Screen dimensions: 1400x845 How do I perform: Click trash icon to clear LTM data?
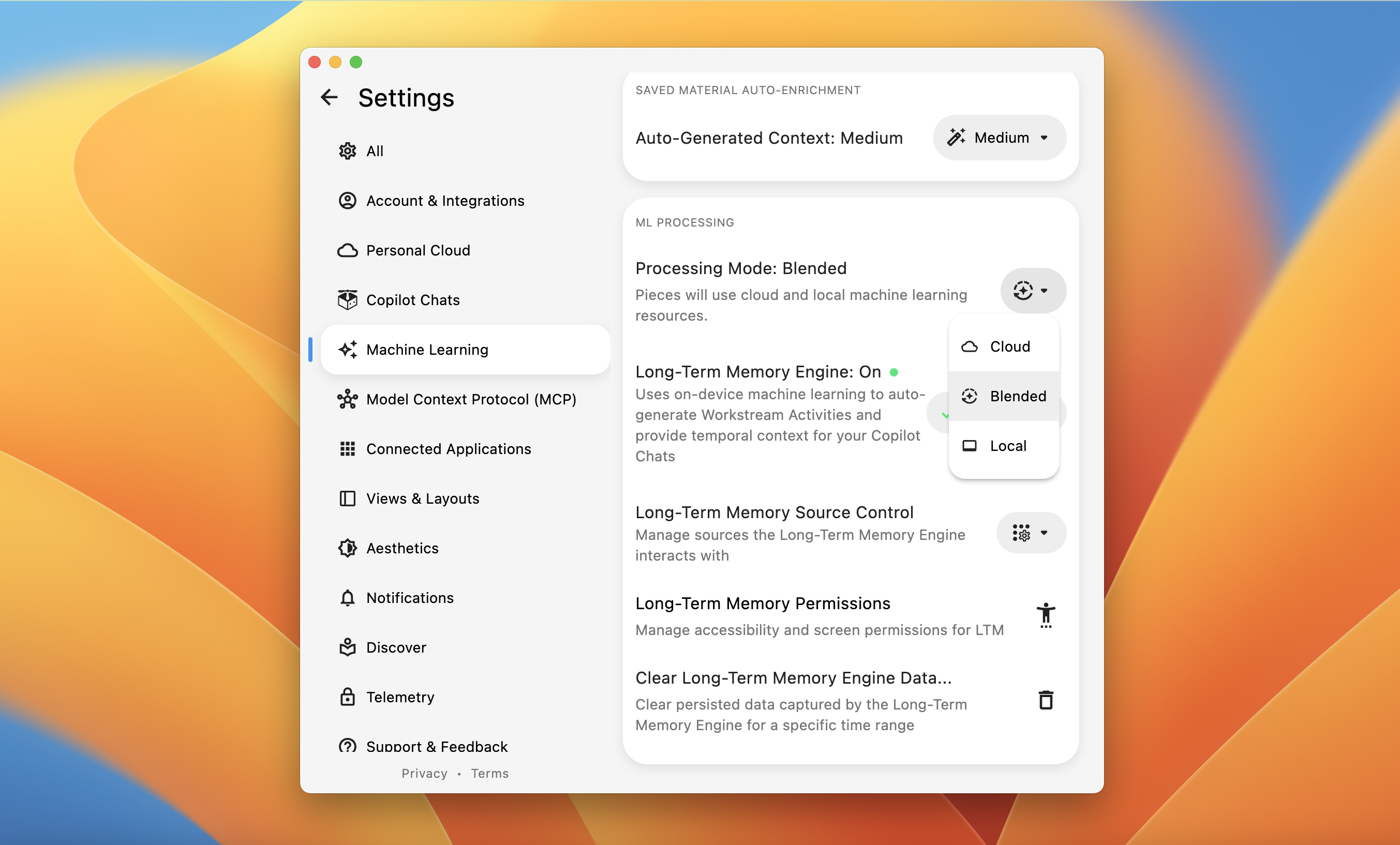coord(1046,700)
